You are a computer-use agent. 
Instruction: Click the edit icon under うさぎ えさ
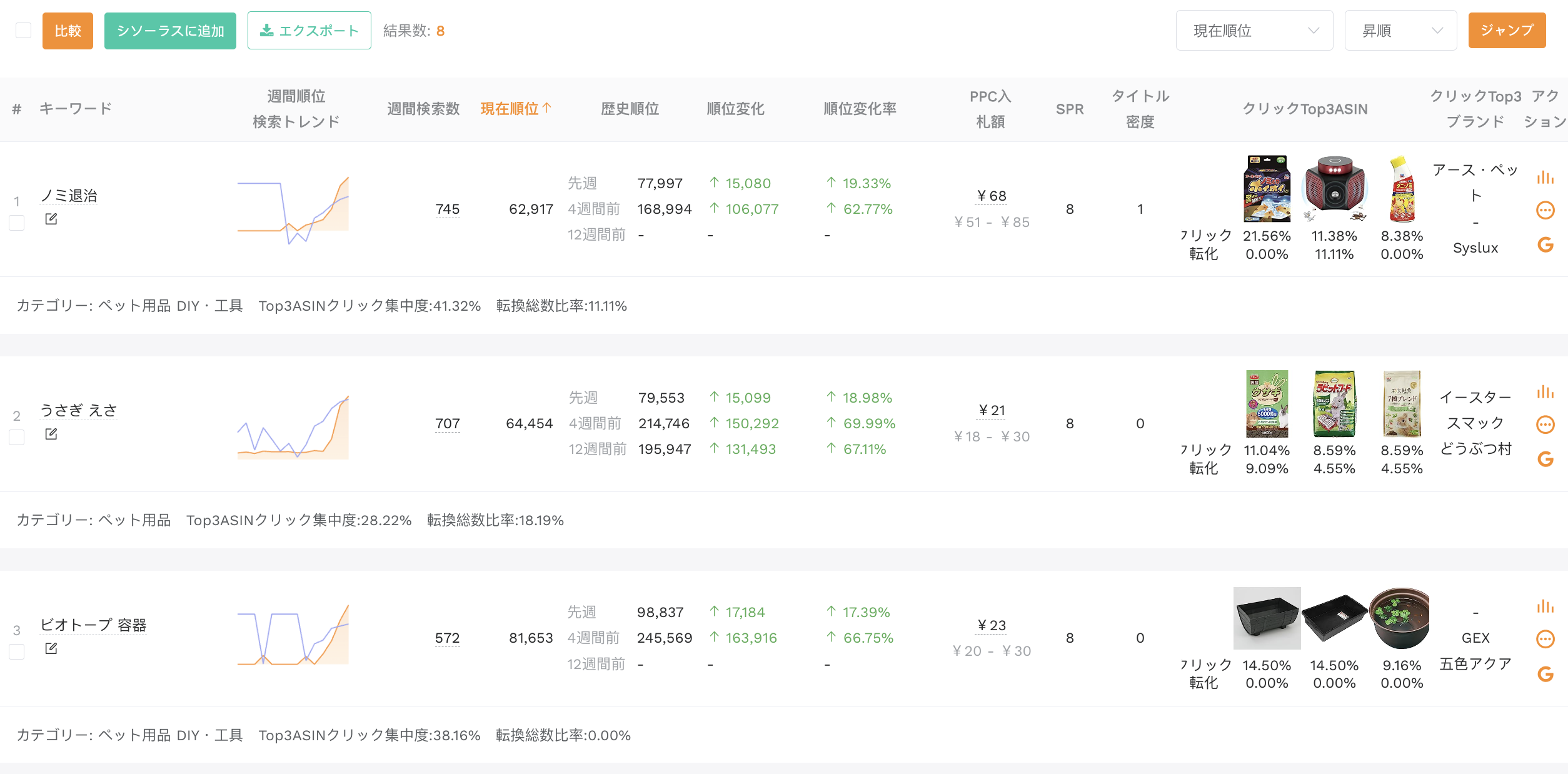click(x=51, y=433)
